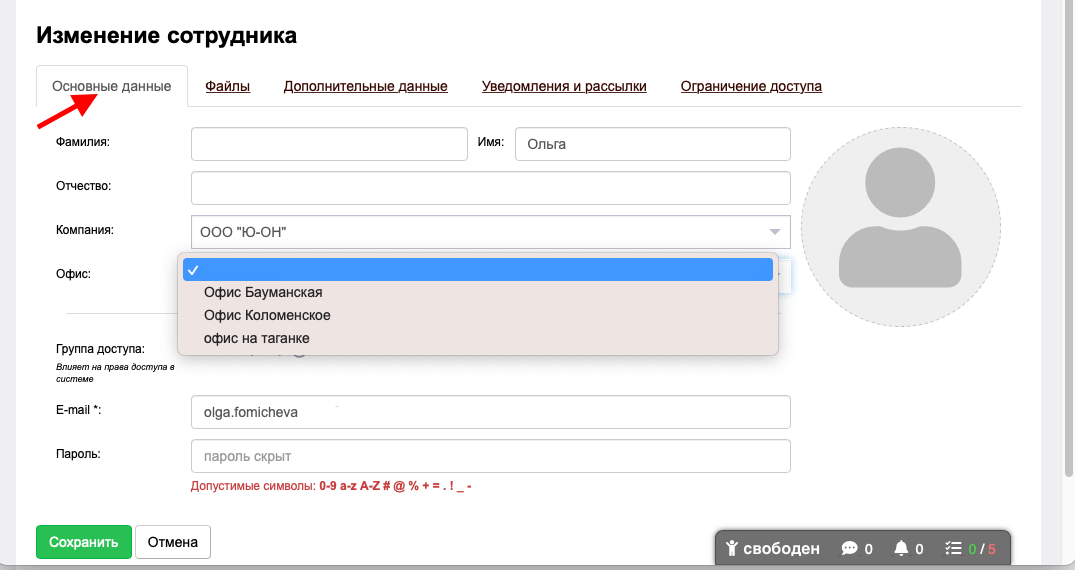Click the employee avatar placeholder photo
1075x570 pixels.
point(900,226)
